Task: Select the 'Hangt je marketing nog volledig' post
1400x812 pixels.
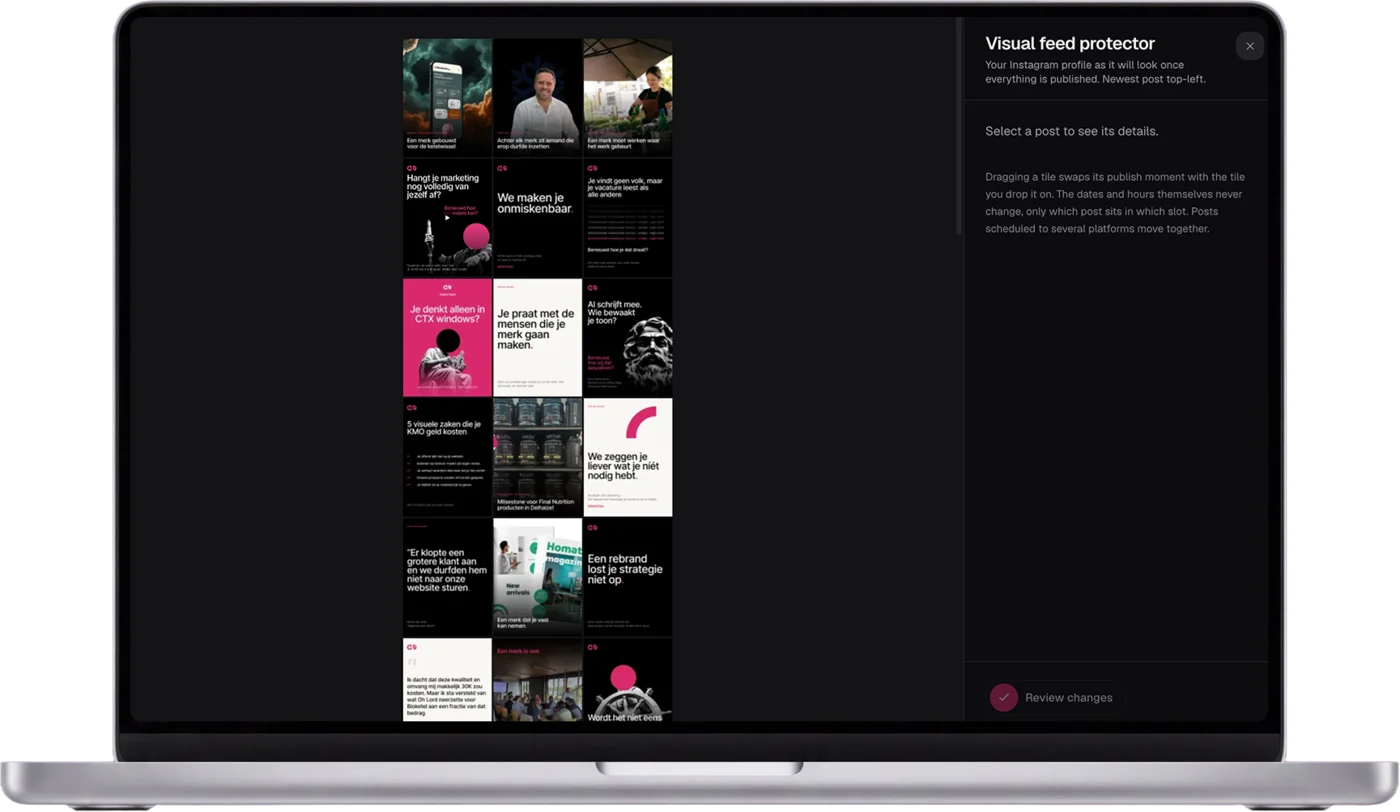Action: [447, 217]
